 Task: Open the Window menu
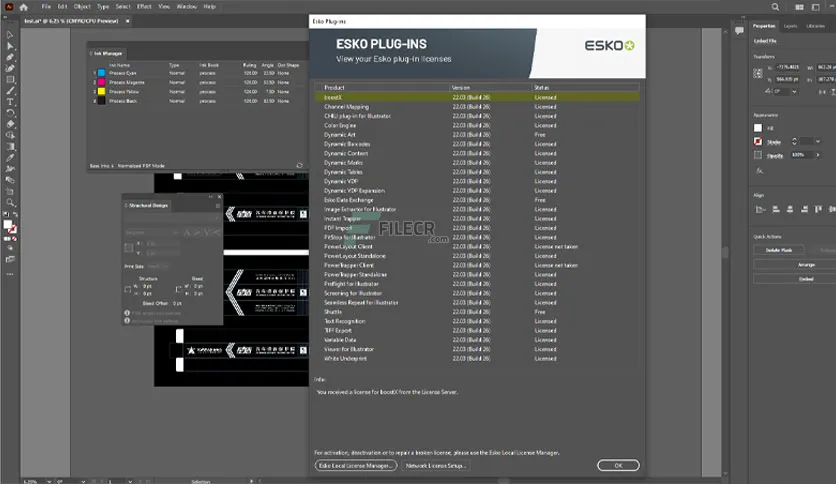pyautogui.click(x=187, y=7)
